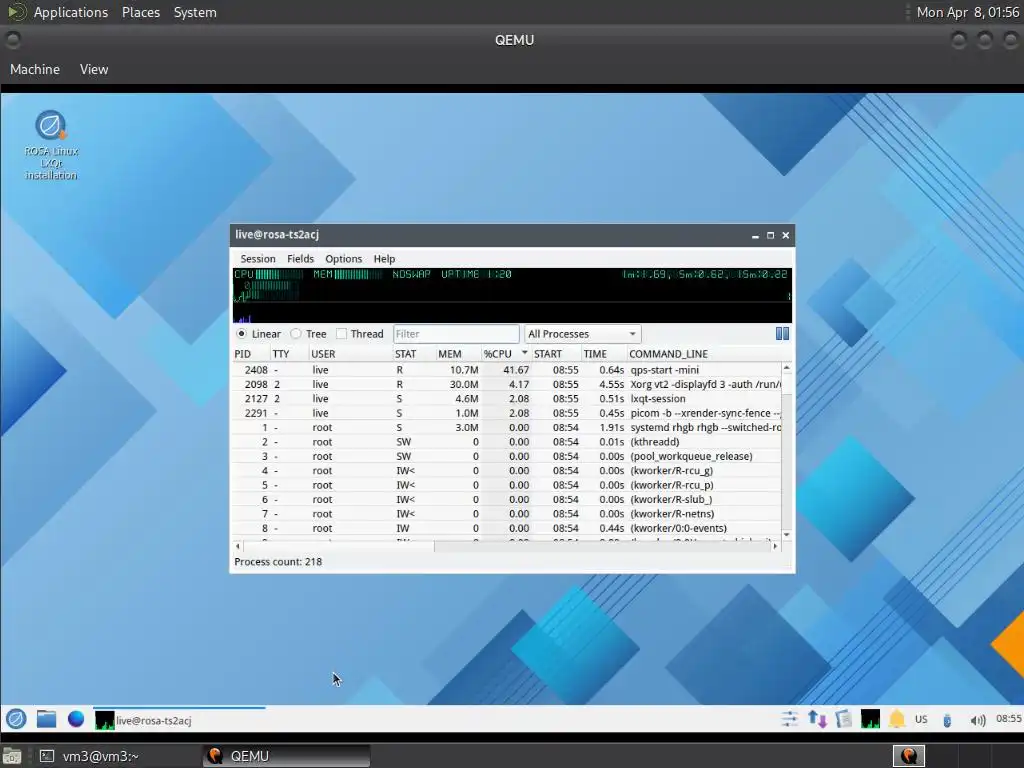Select live@rosa-ts2acj taskbar entry
Viewport: 1024px width, 768px height.
pos(179,720)
